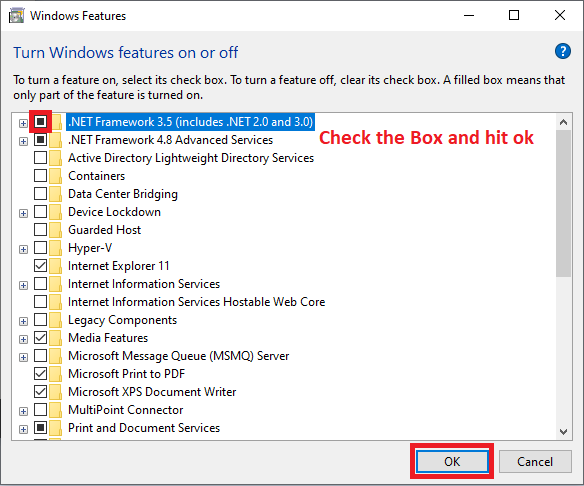
Task: Select Active Directory Lightweight Directory Services label
Action: click(x=191, y=158)
